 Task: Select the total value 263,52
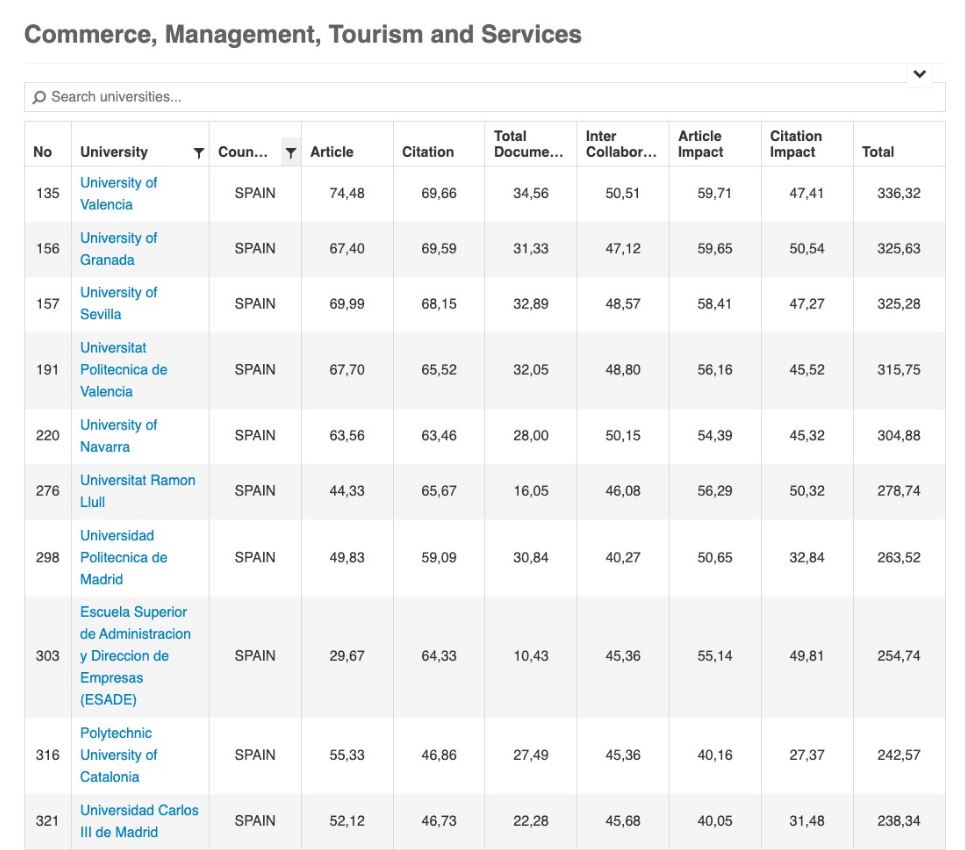point(899,558)
